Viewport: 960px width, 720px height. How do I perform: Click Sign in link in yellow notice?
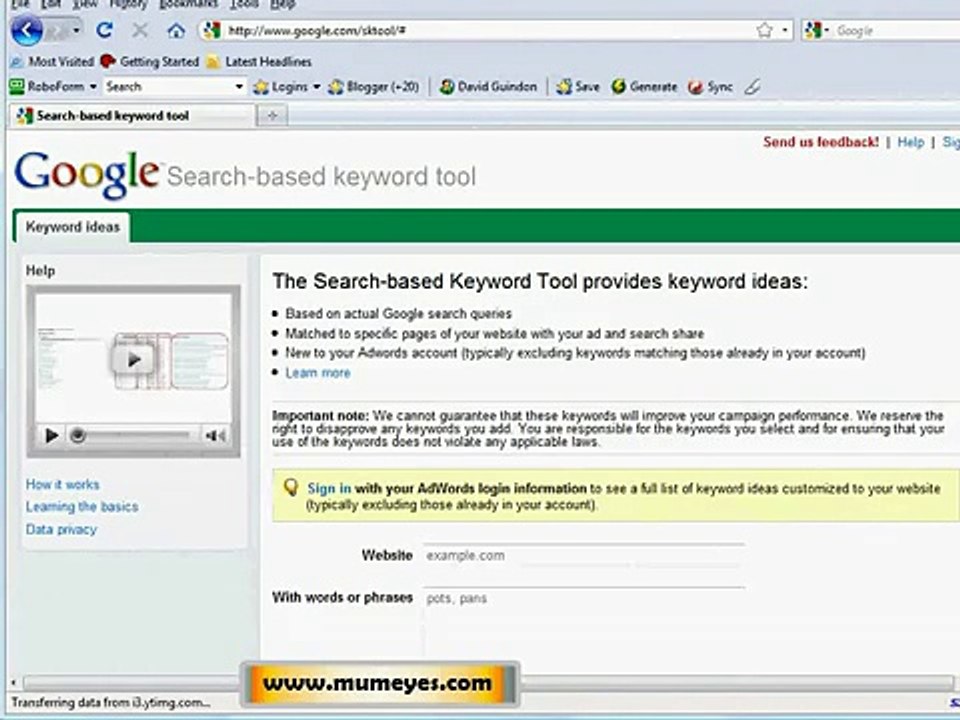[329, 489]
